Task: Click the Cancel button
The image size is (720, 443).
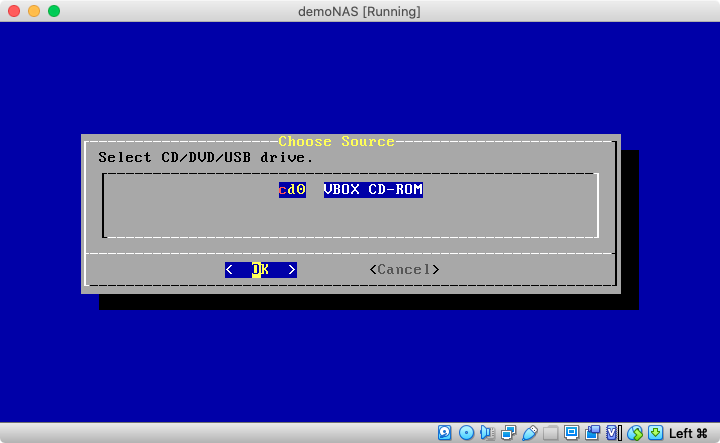Action: (x=405, y=269)
